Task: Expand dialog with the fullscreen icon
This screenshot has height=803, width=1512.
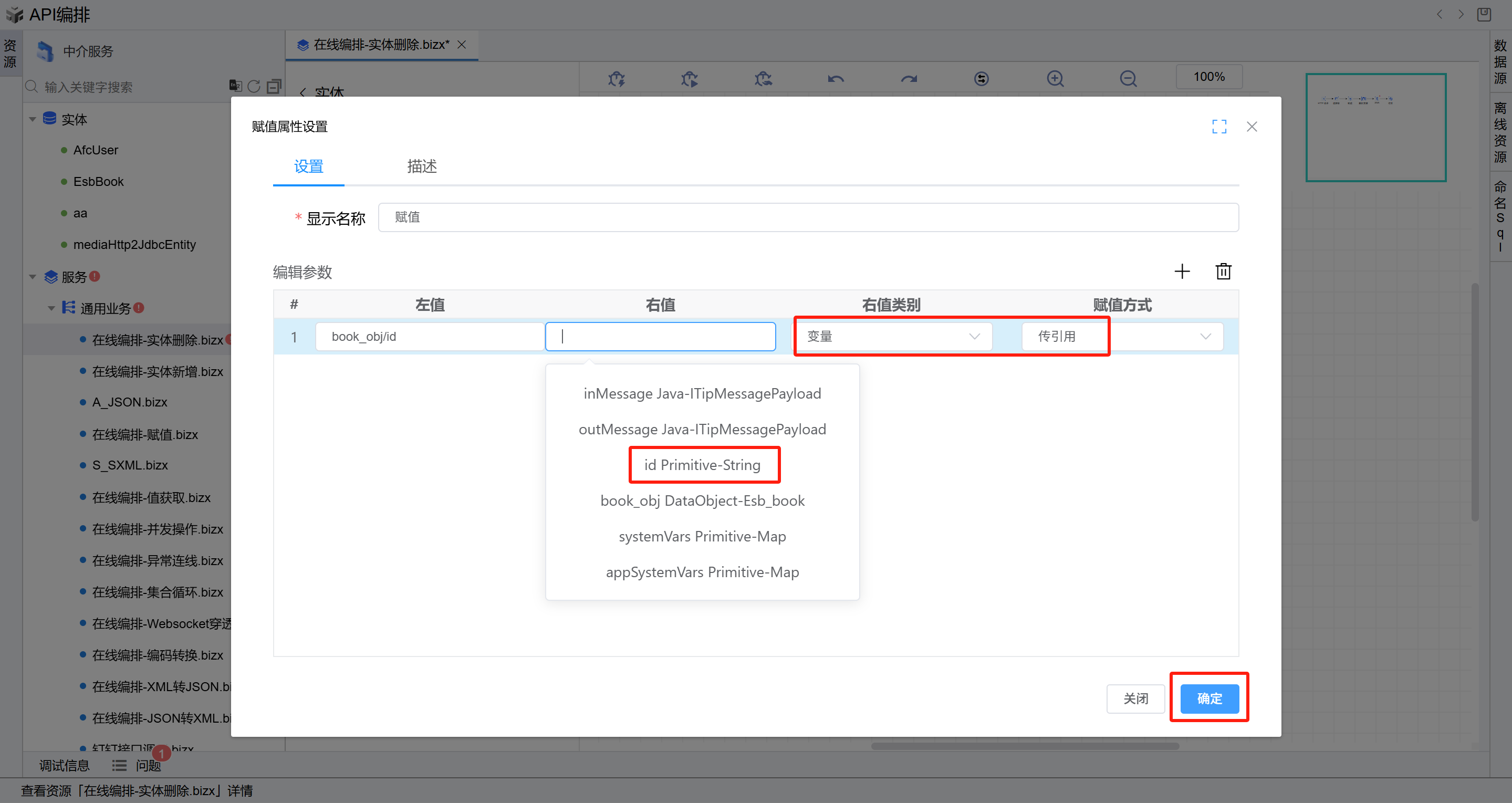Action: click(x=1219, y=127)
